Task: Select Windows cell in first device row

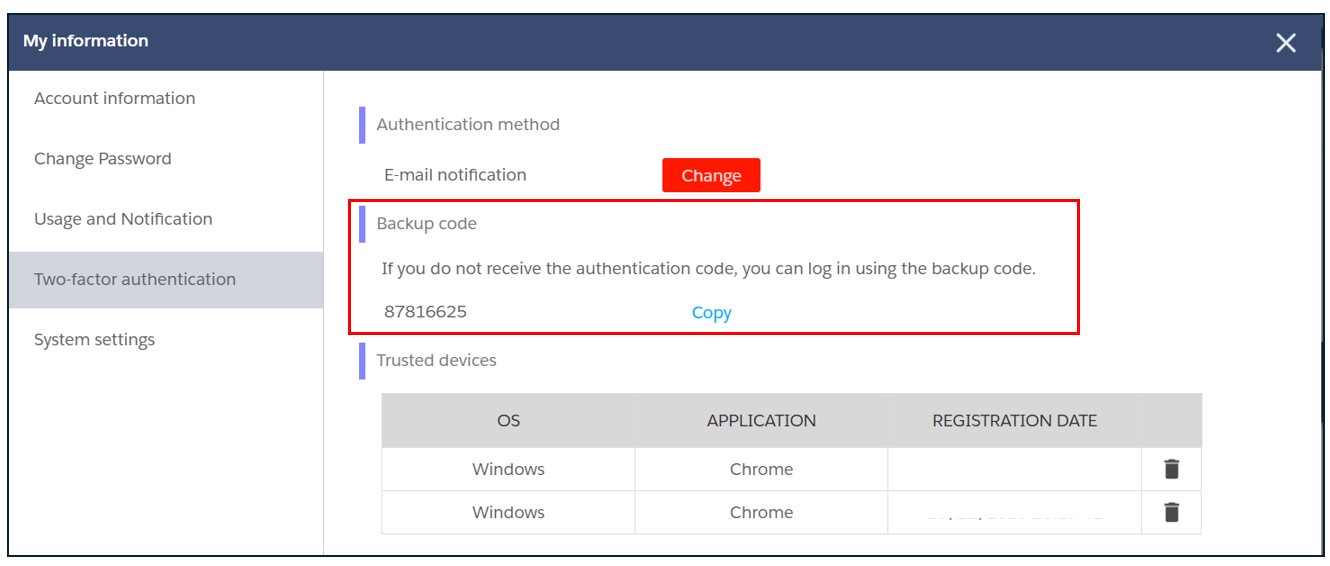Action: (508, 469)
